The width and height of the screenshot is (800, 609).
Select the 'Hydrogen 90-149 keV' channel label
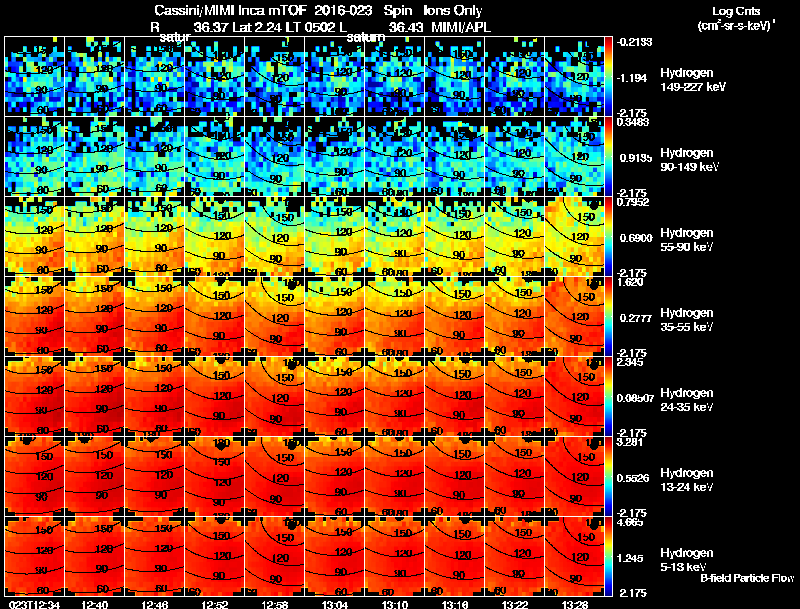[689, 160]
